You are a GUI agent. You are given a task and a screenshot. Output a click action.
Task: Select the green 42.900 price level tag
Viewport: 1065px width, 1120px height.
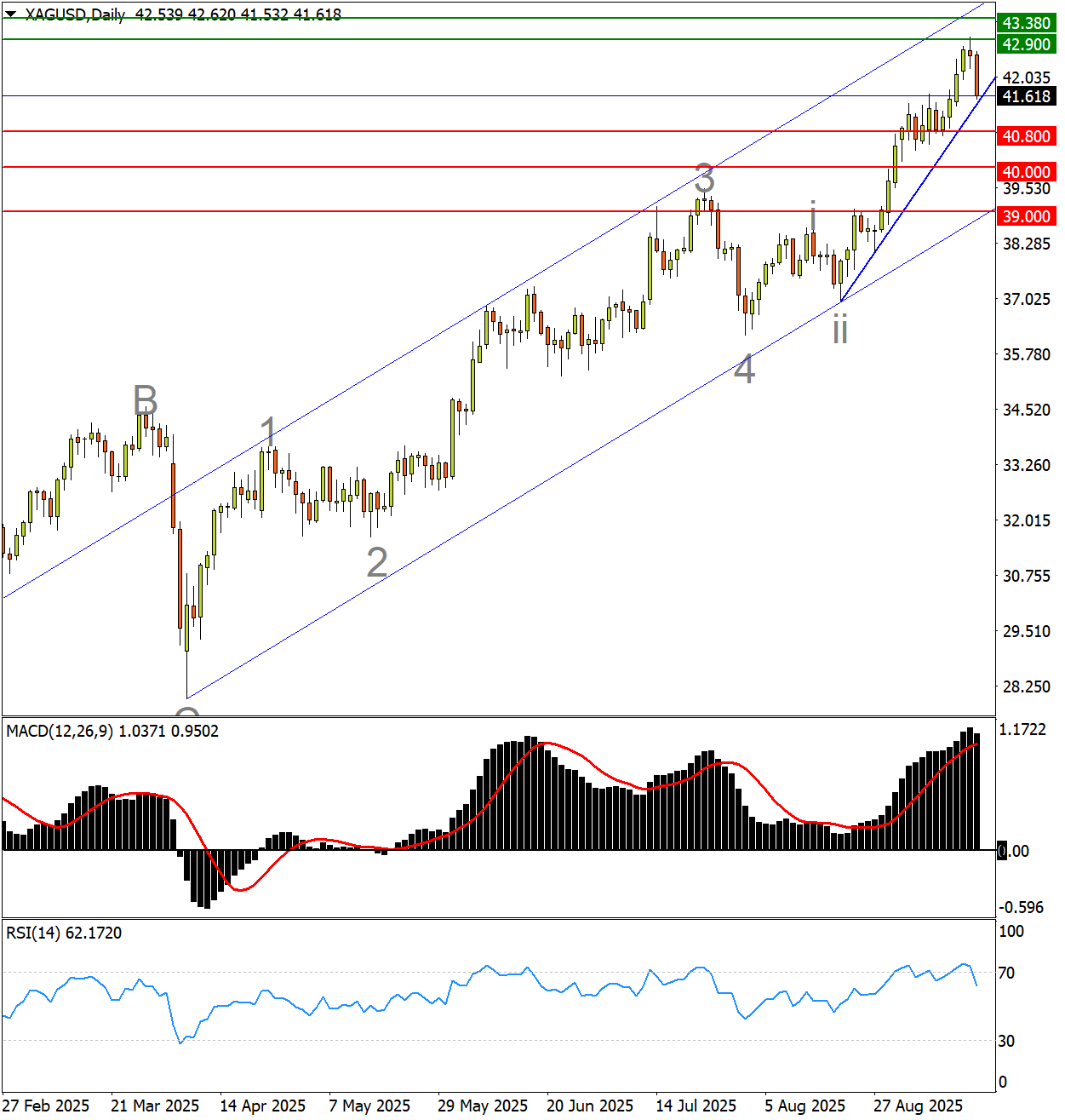1026,44
